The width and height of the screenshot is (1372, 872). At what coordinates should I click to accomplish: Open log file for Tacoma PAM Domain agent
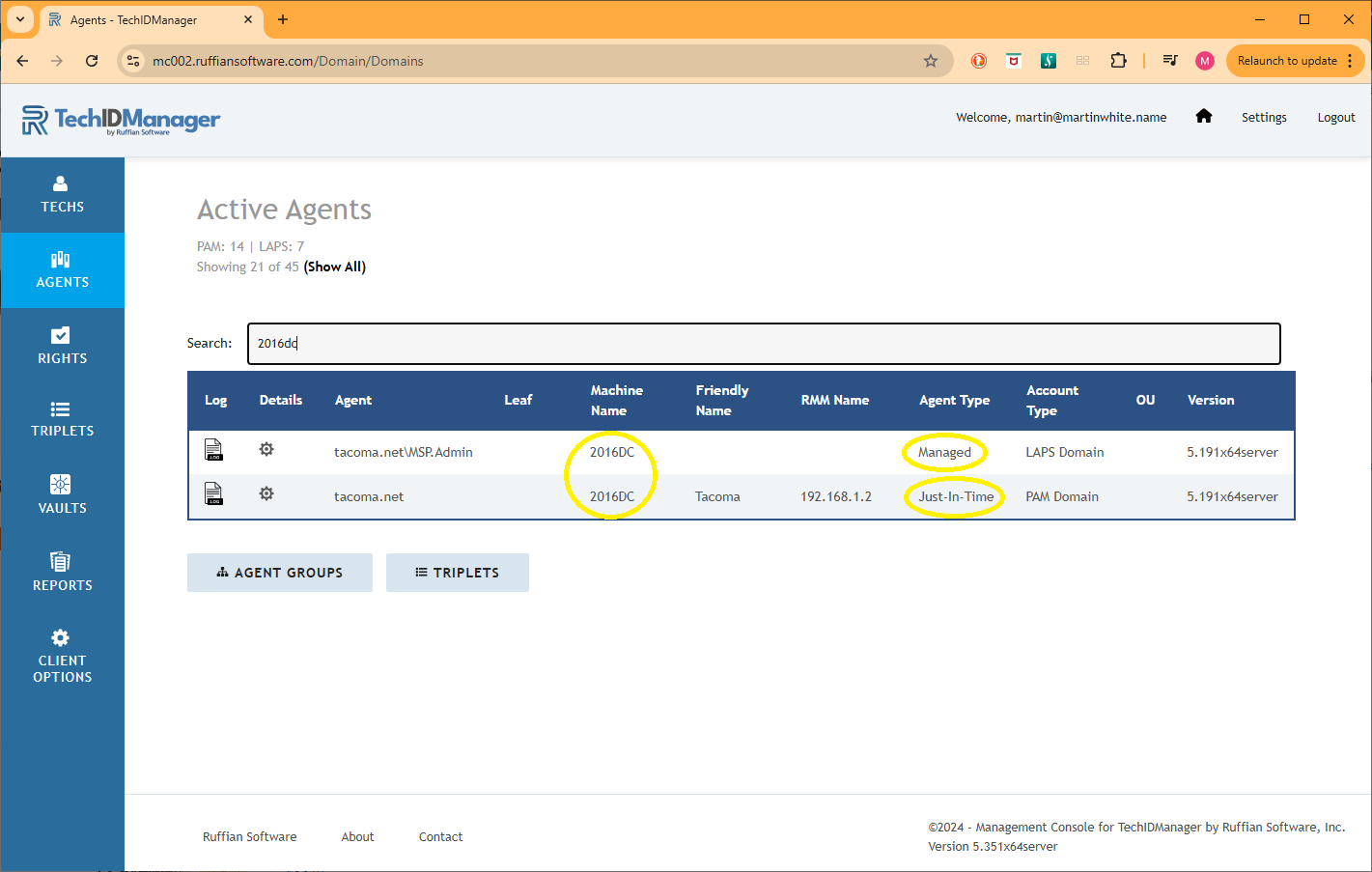213,494
